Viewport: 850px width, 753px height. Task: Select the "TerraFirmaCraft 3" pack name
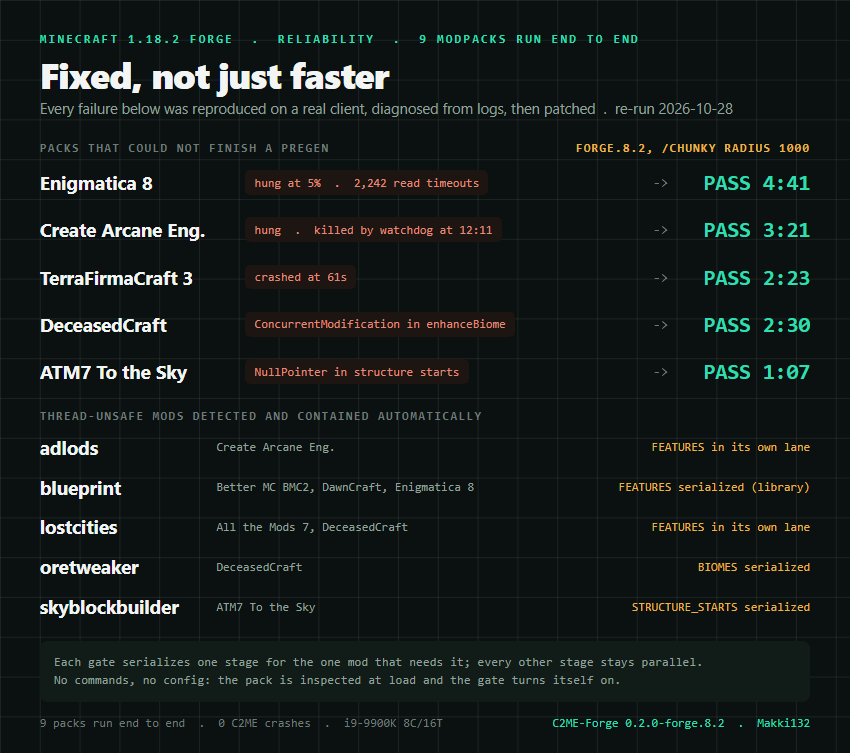tap(116, 278)
